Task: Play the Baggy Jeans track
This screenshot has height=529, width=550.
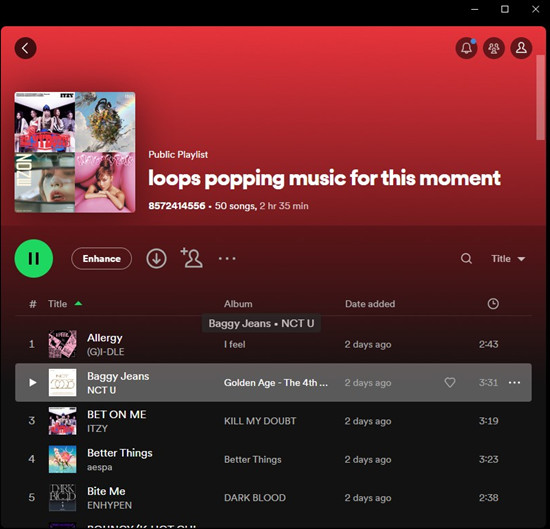Action: (x=33, y=382)
